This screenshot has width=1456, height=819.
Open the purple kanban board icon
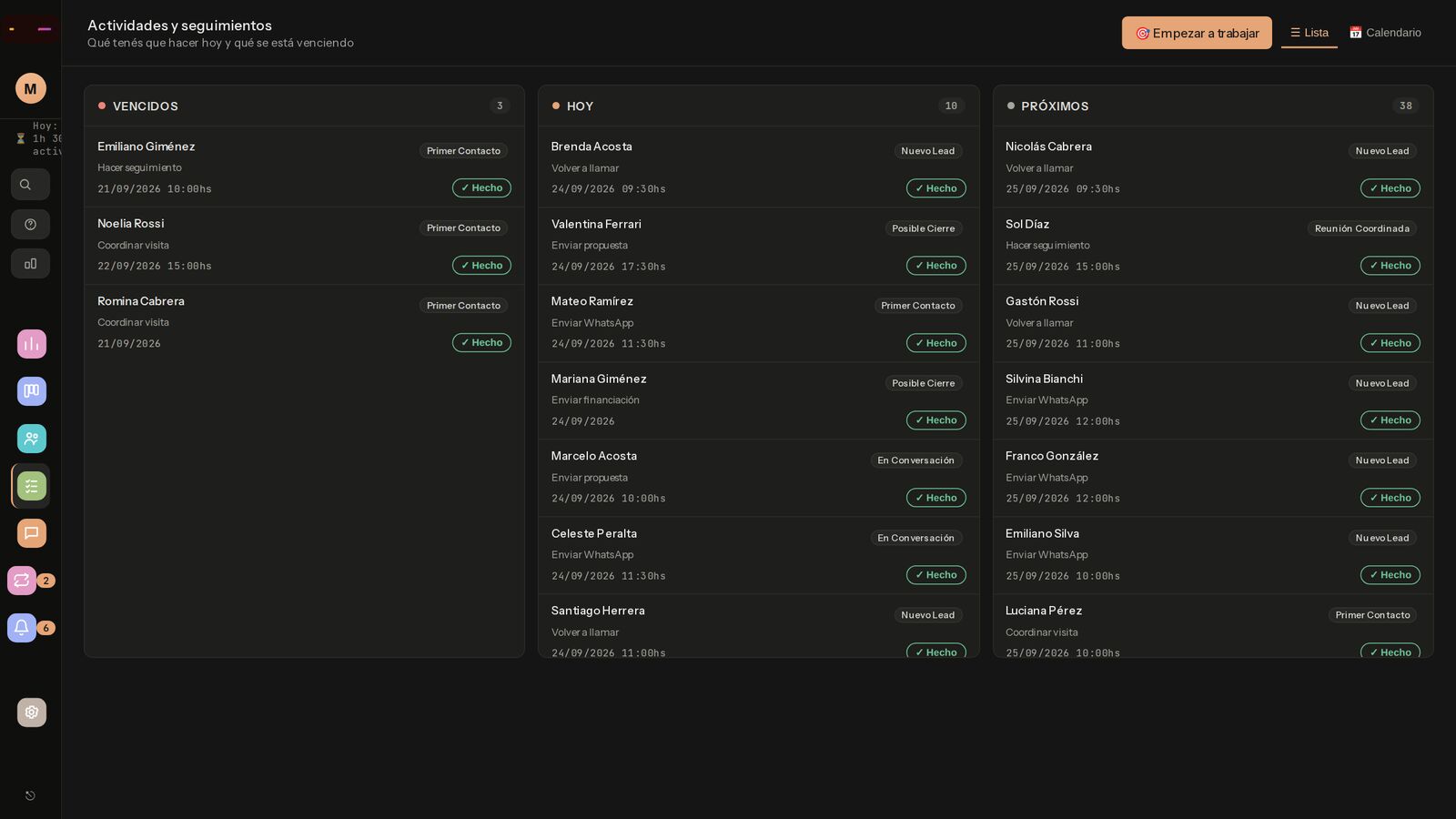click(32, 391)
